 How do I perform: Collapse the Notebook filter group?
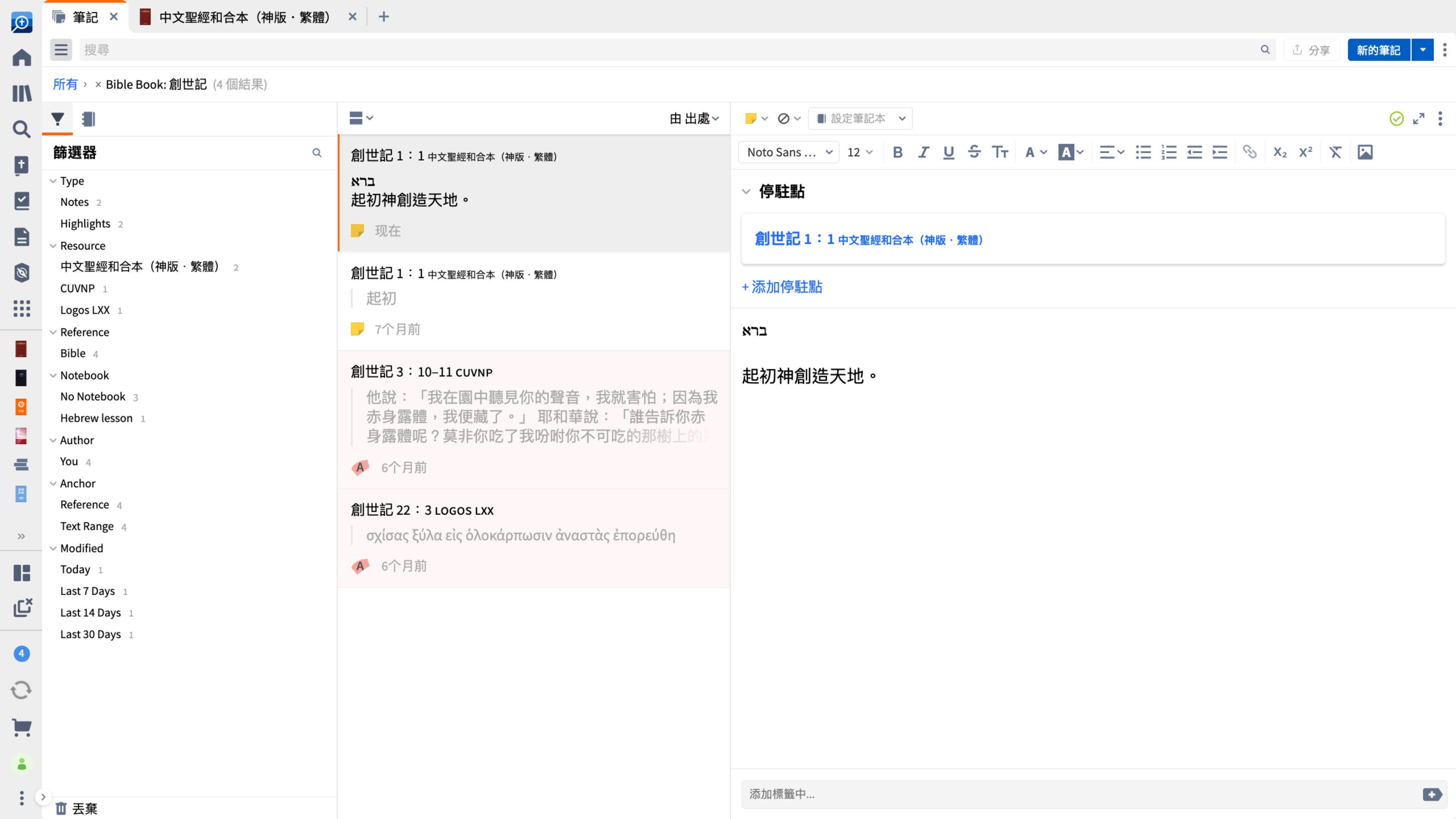coord(53,375)
